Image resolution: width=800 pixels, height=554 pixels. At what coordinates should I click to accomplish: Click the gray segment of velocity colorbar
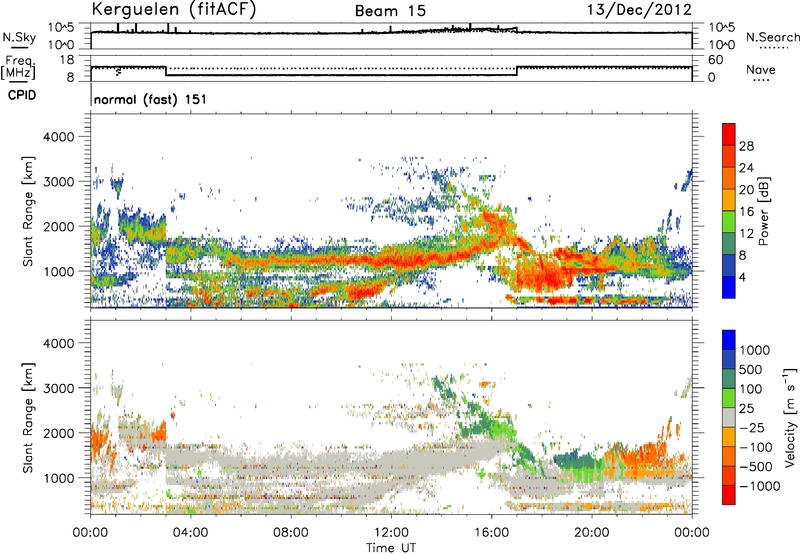click(729, 417)
